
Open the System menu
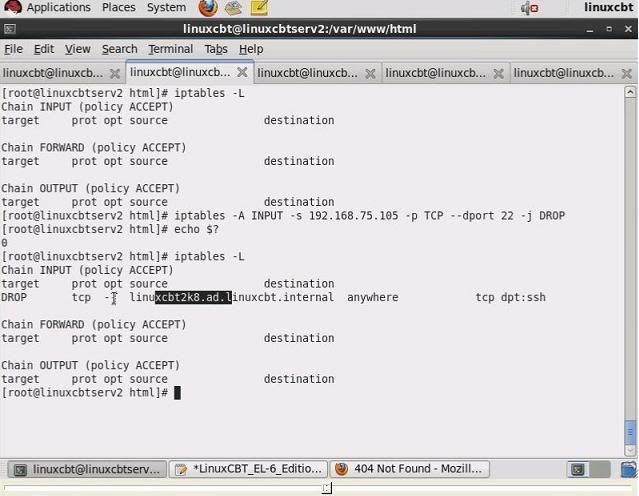pyautogui.click(x=166, y=7)
